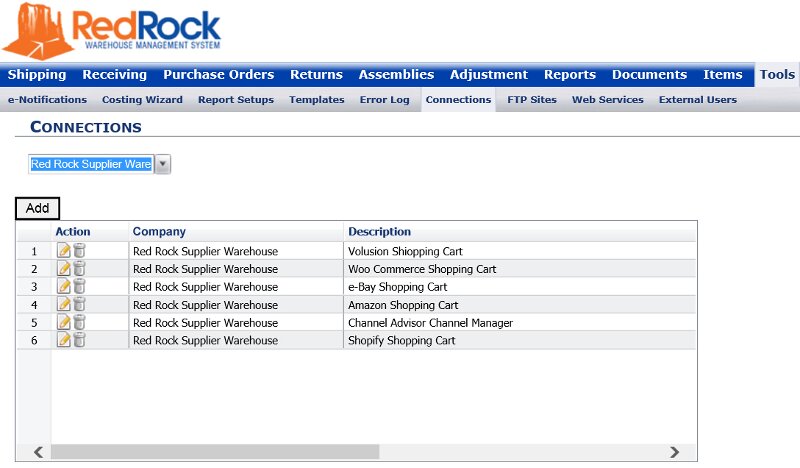
Task: Delete the Channel Advisor Channel Manager row
Action: point(79,323)
